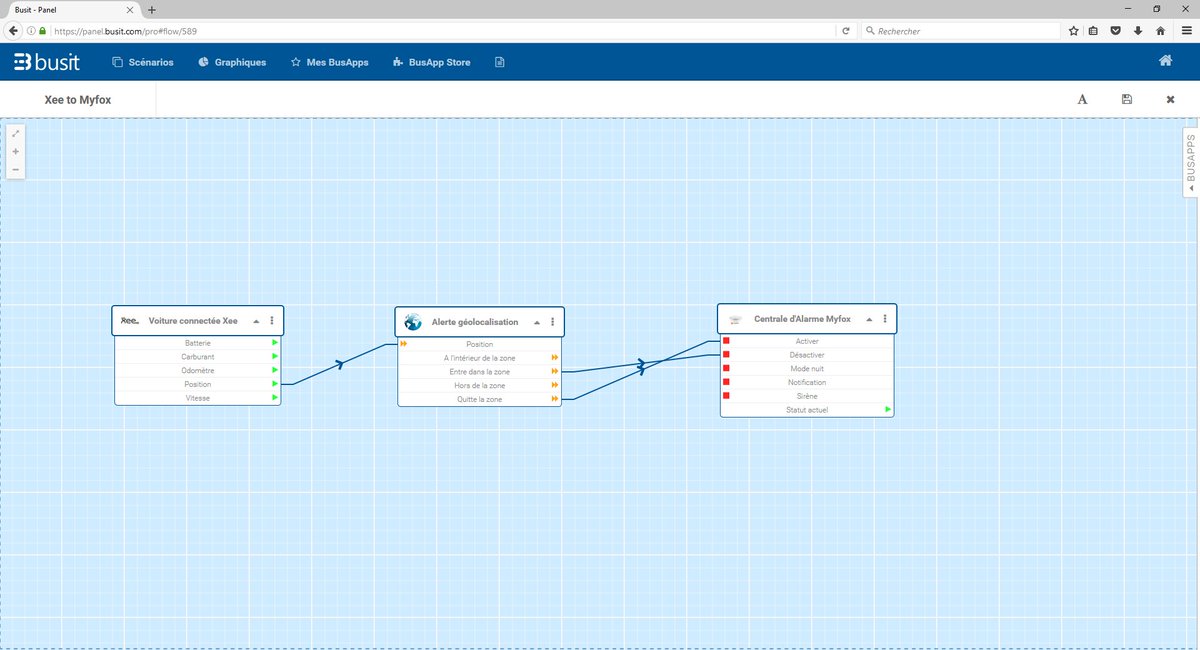1200x650 pixels.
Task: Click the fit-to-screen canvas icon
Action: click(16, 133)
